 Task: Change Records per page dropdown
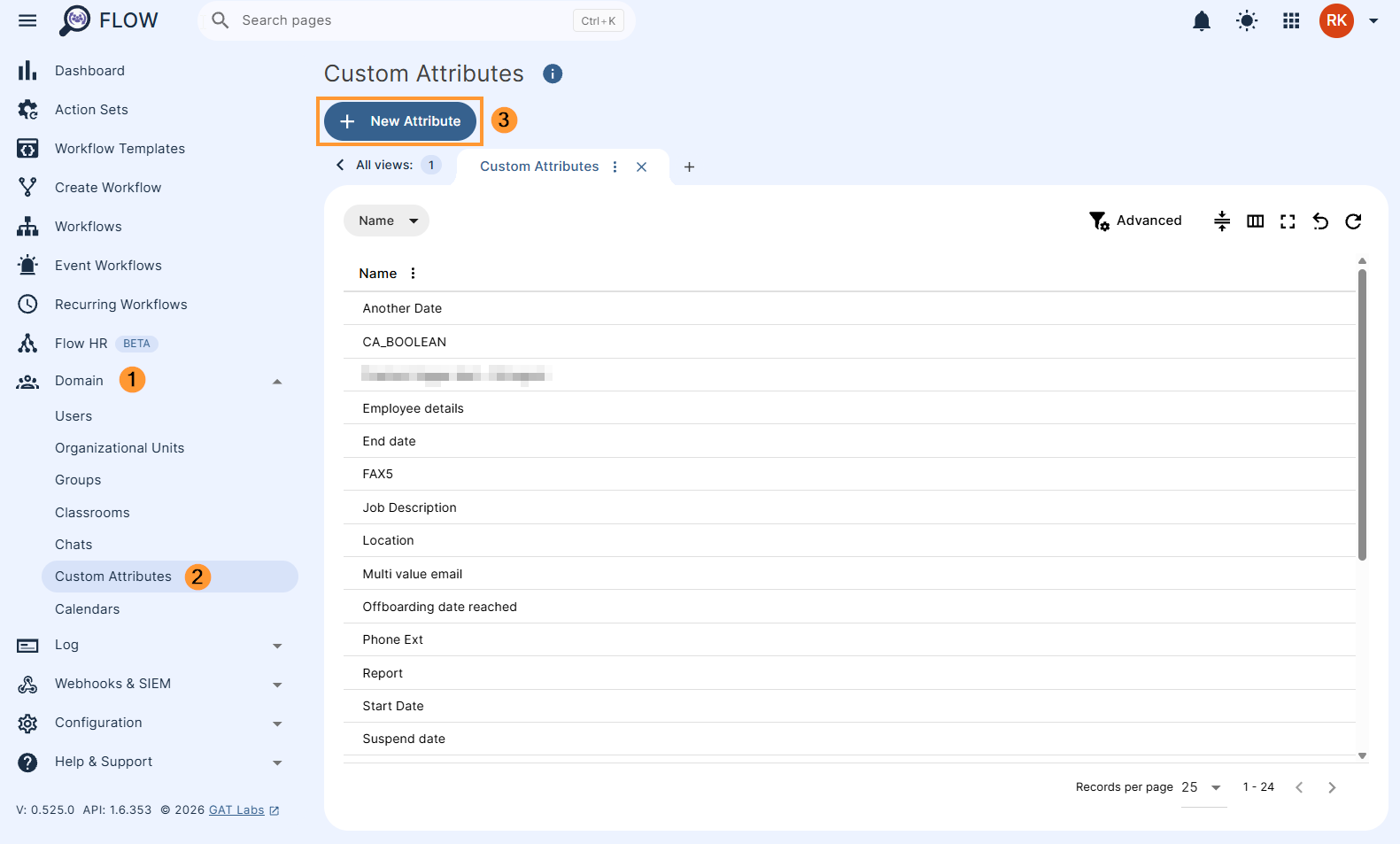coord(1203,787)
